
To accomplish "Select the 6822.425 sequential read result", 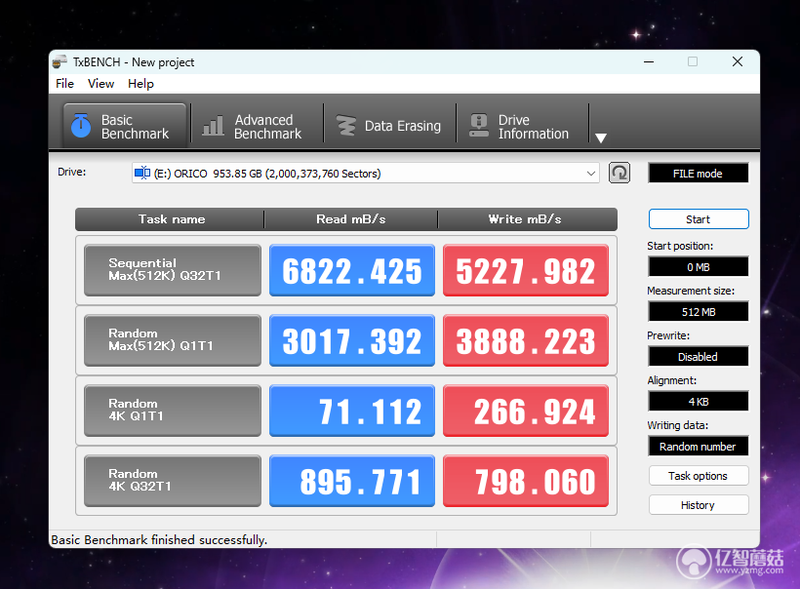I will (x=352, y=270).
